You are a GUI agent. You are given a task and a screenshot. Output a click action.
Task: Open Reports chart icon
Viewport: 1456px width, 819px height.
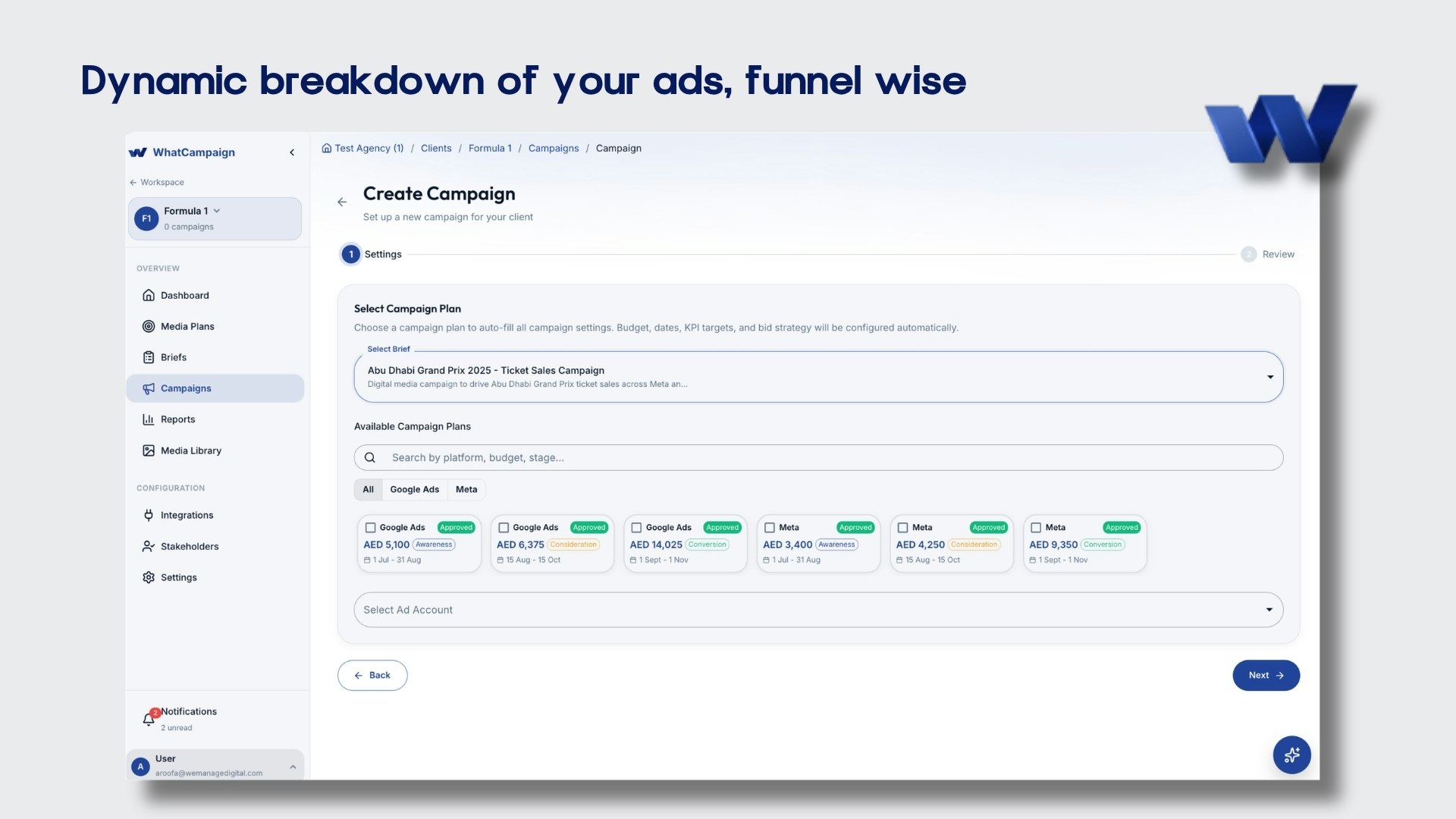pos(149,419)
